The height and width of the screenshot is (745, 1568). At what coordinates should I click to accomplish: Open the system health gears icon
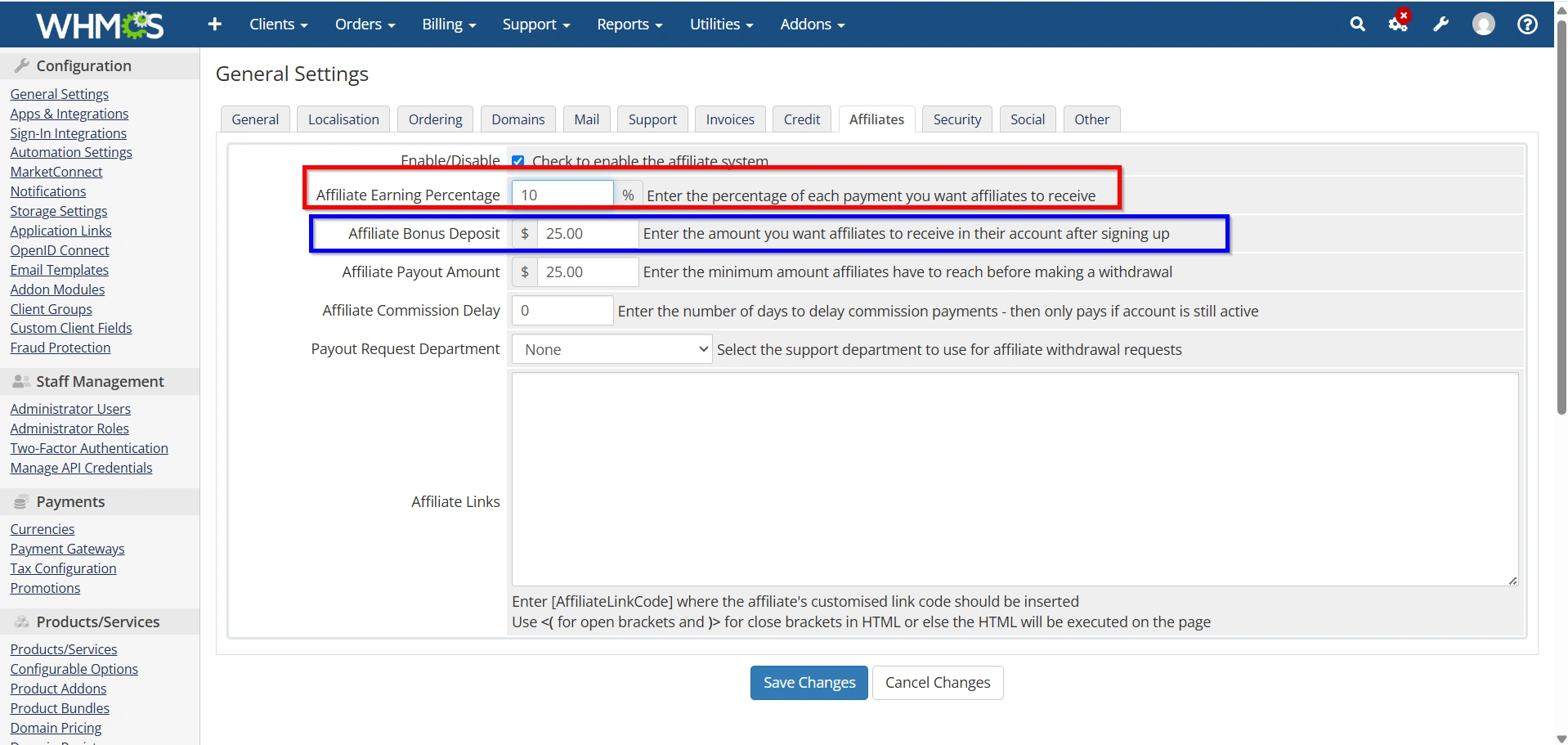[x=1399, y=23]
